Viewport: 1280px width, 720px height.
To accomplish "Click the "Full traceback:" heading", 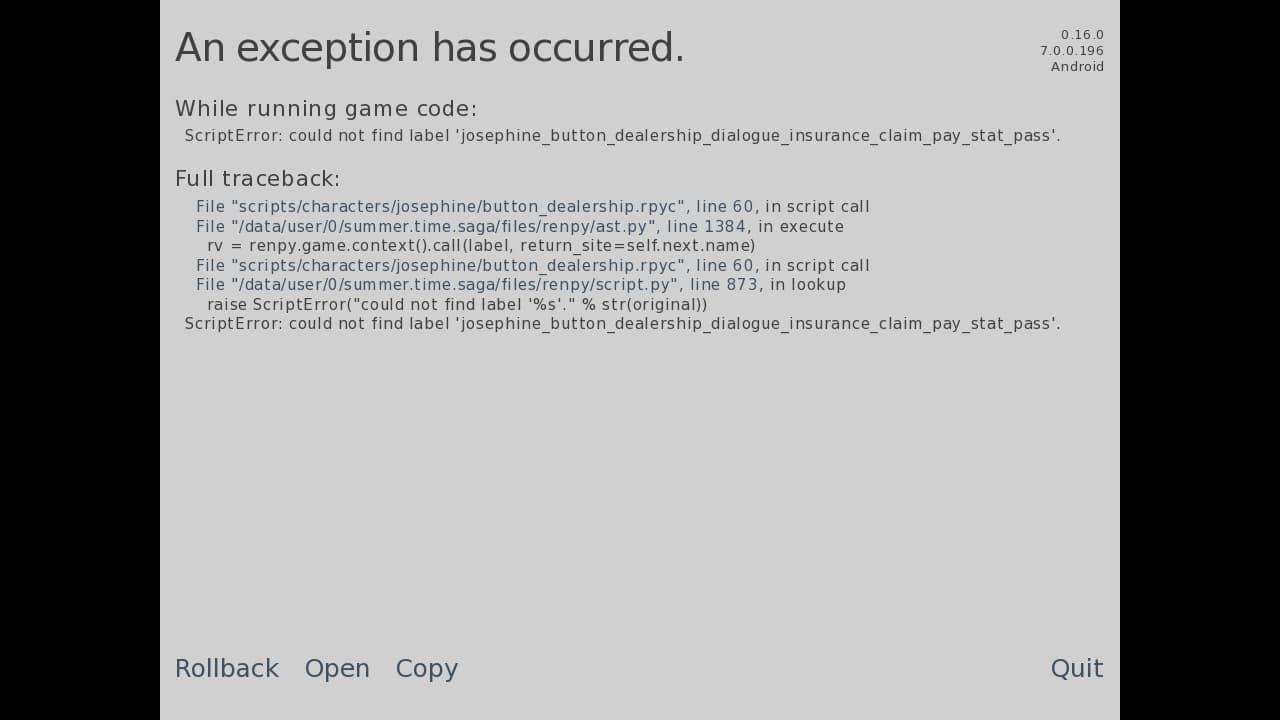I will coord(257,179).
